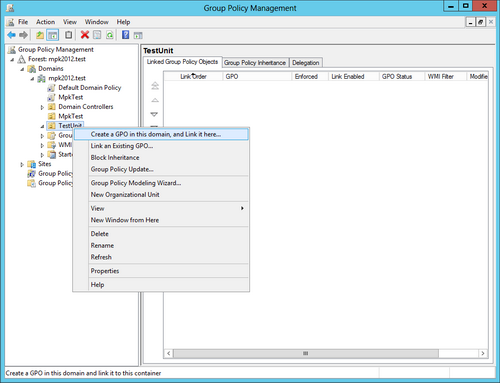Open the View menu in the menu bar
Image resolution: width=500 pixels, height=383 pixels.
point(70,22)
